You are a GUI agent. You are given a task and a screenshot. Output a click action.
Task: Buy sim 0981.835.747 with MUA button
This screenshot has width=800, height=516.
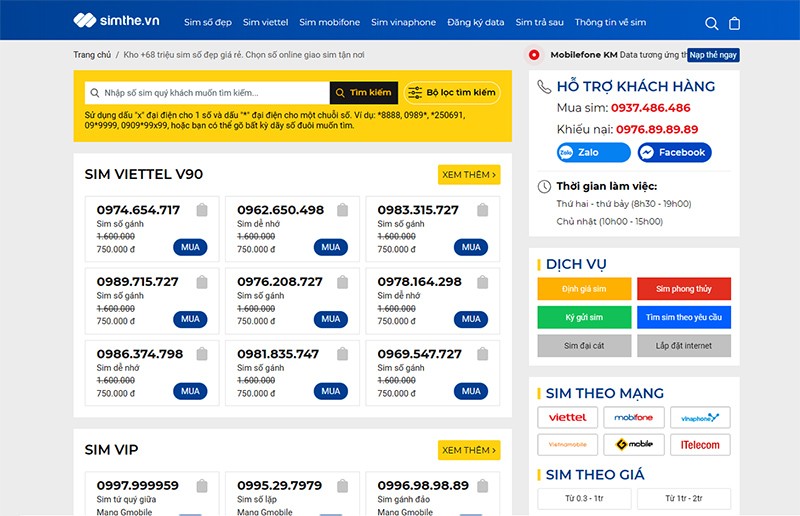click(331, 391)
